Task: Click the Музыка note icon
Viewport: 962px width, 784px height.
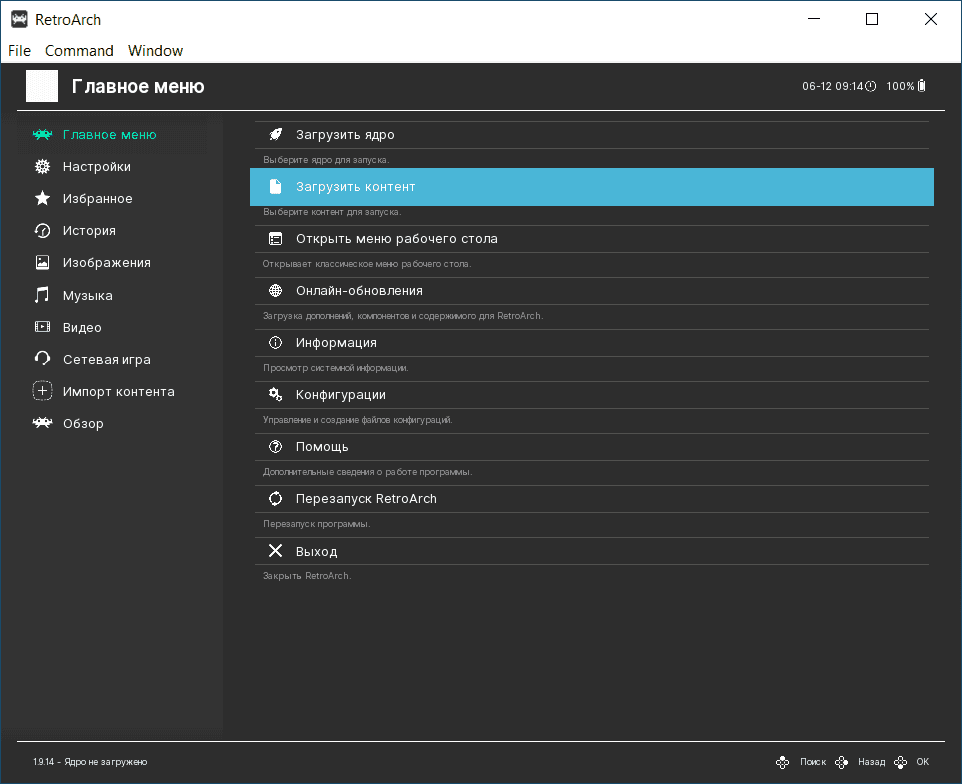Action: point(42,295)
